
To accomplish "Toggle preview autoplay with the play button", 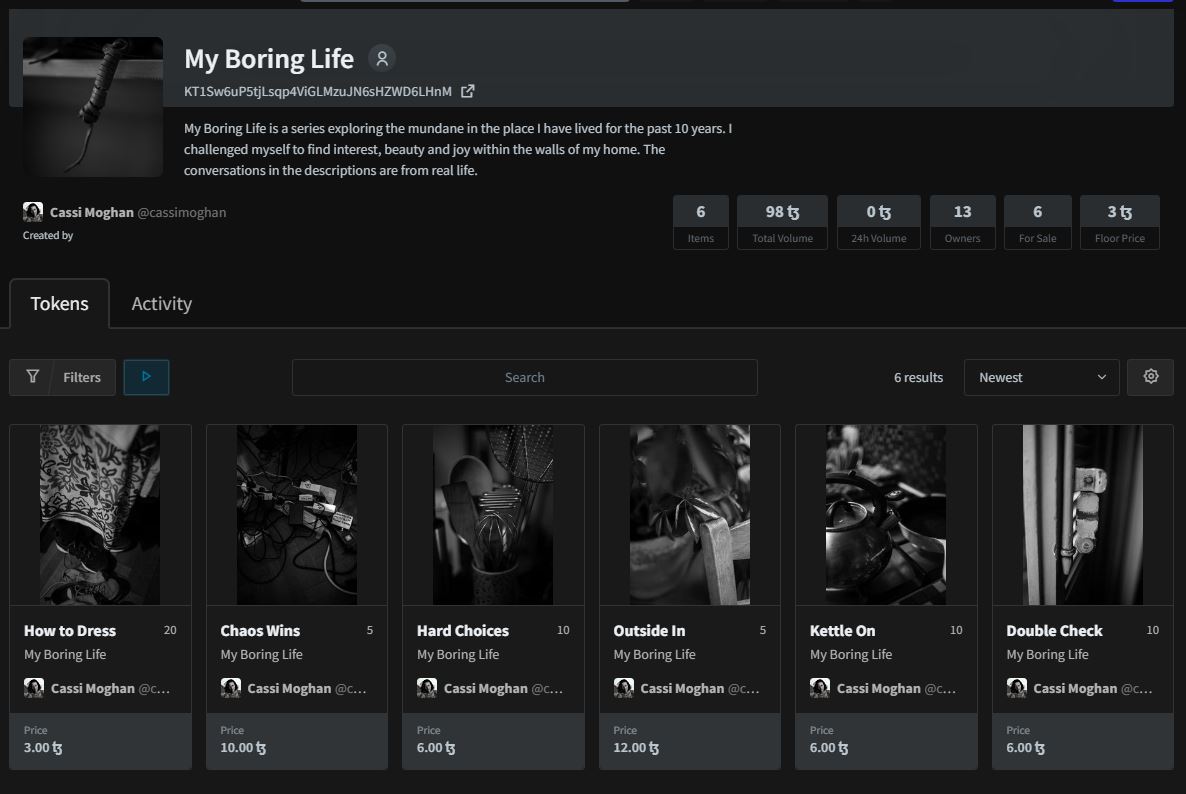I will click(x=146, y=377).
